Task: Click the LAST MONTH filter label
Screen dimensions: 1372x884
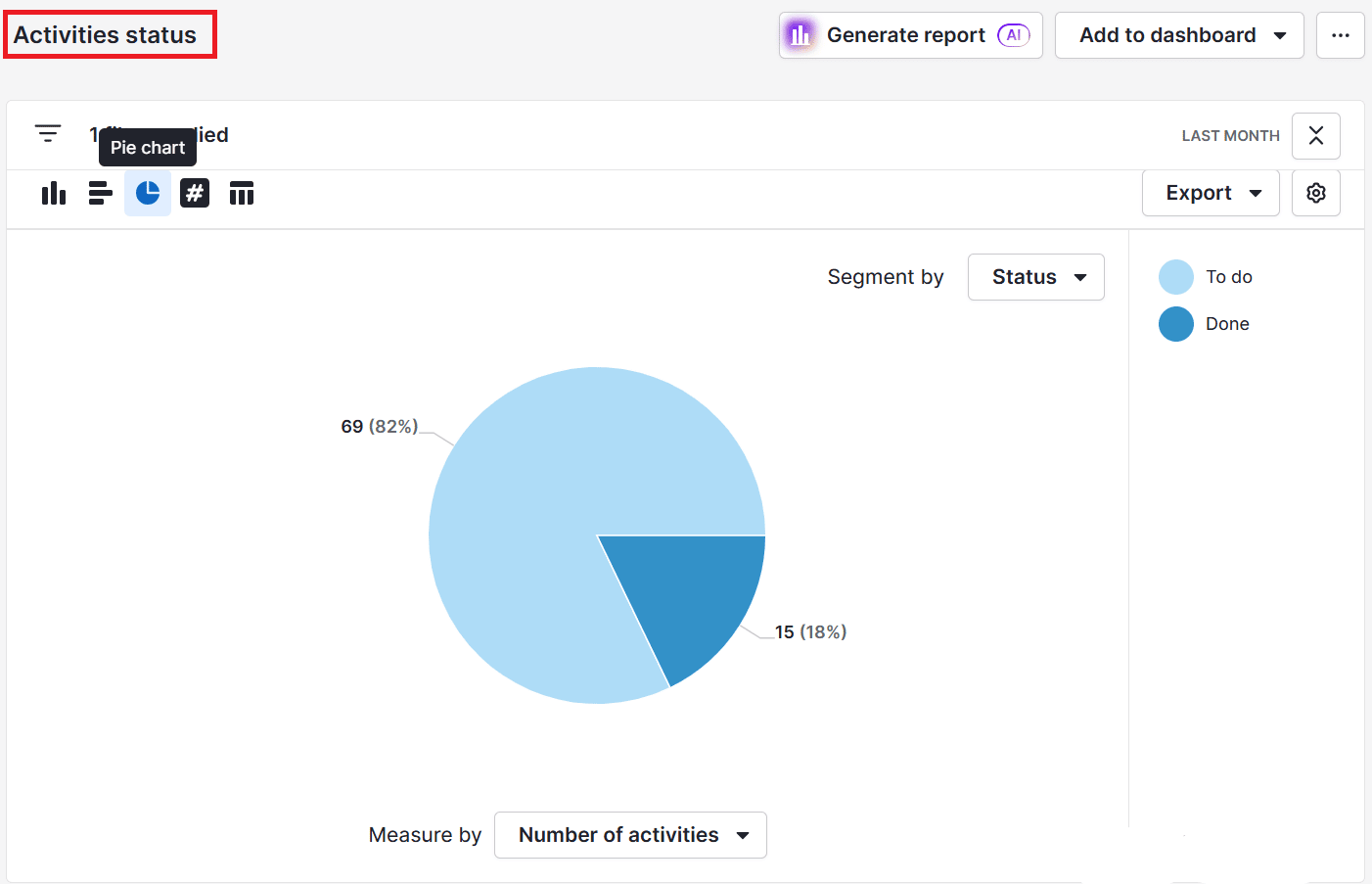Action: pyautogui.click(x=1230, y=136)
